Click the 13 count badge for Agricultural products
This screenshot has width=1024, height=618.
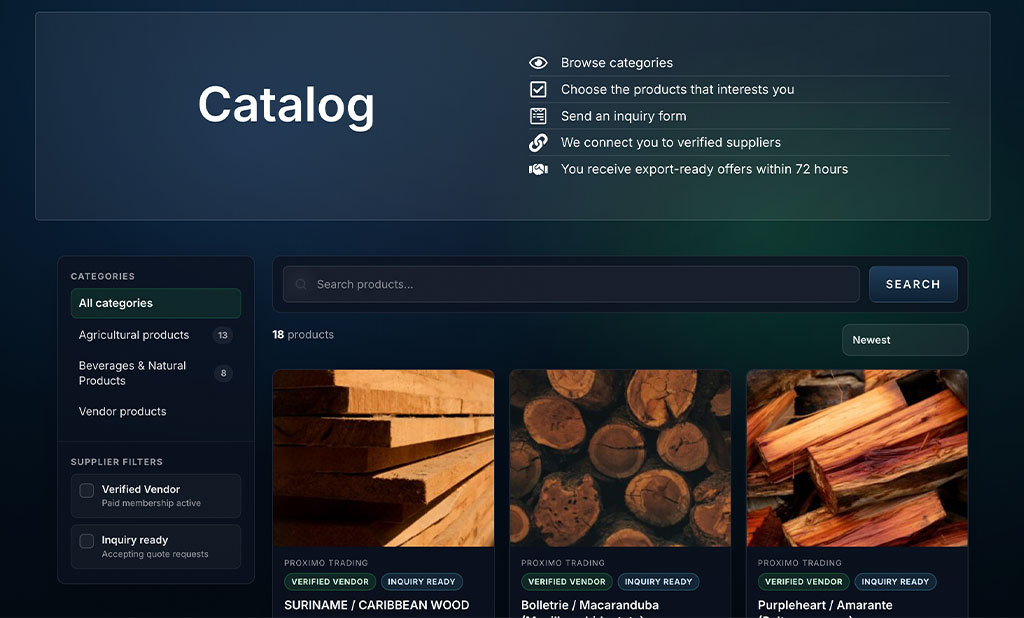[x=223, y=335]
